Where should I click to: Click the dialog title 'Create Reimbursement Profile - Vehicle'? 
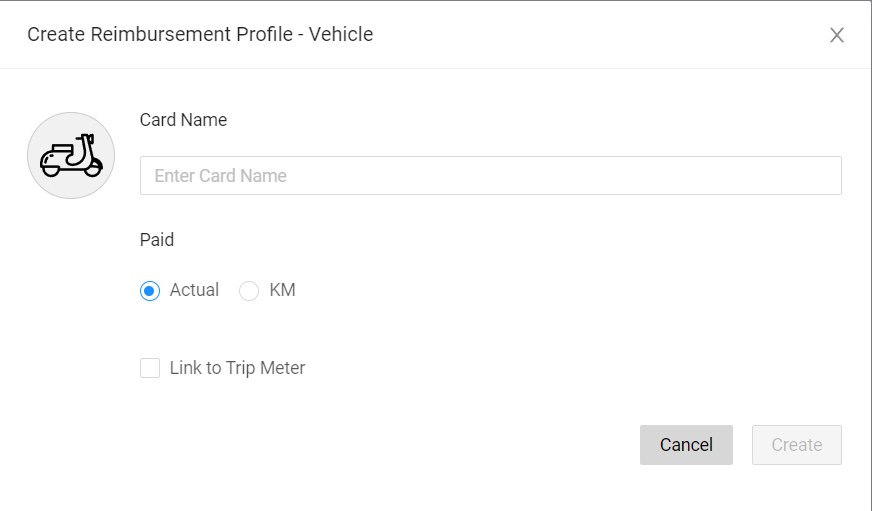coord(200,35)
